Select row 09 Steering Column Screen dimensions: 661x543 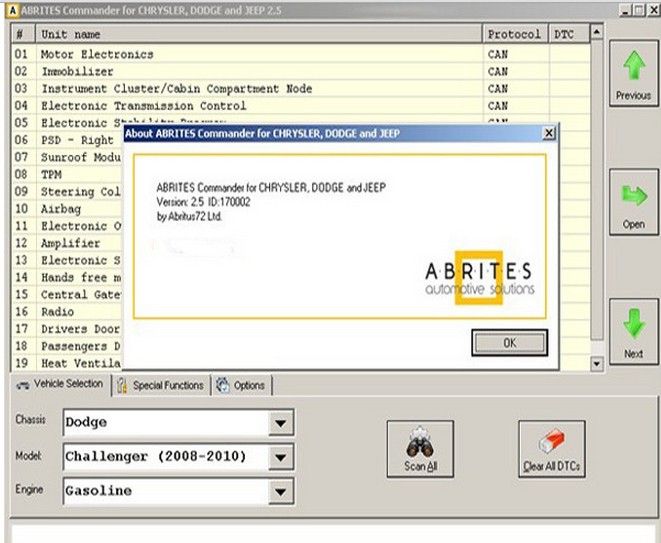pos(67,192)
